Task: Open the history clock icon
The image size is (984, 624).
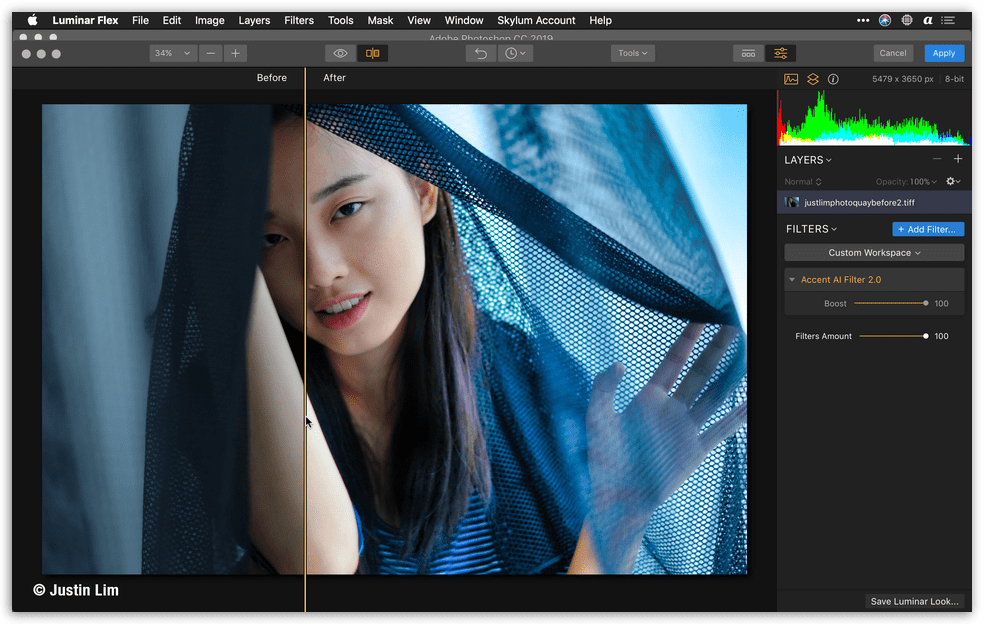Action: tap(511, 53)
